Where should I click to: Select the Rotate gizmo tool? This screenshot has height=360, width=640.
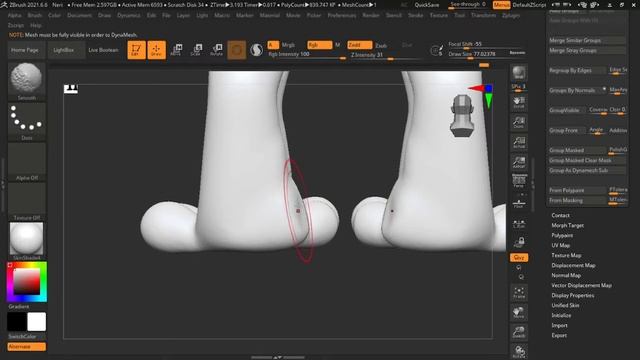click(x=216, y=50)
